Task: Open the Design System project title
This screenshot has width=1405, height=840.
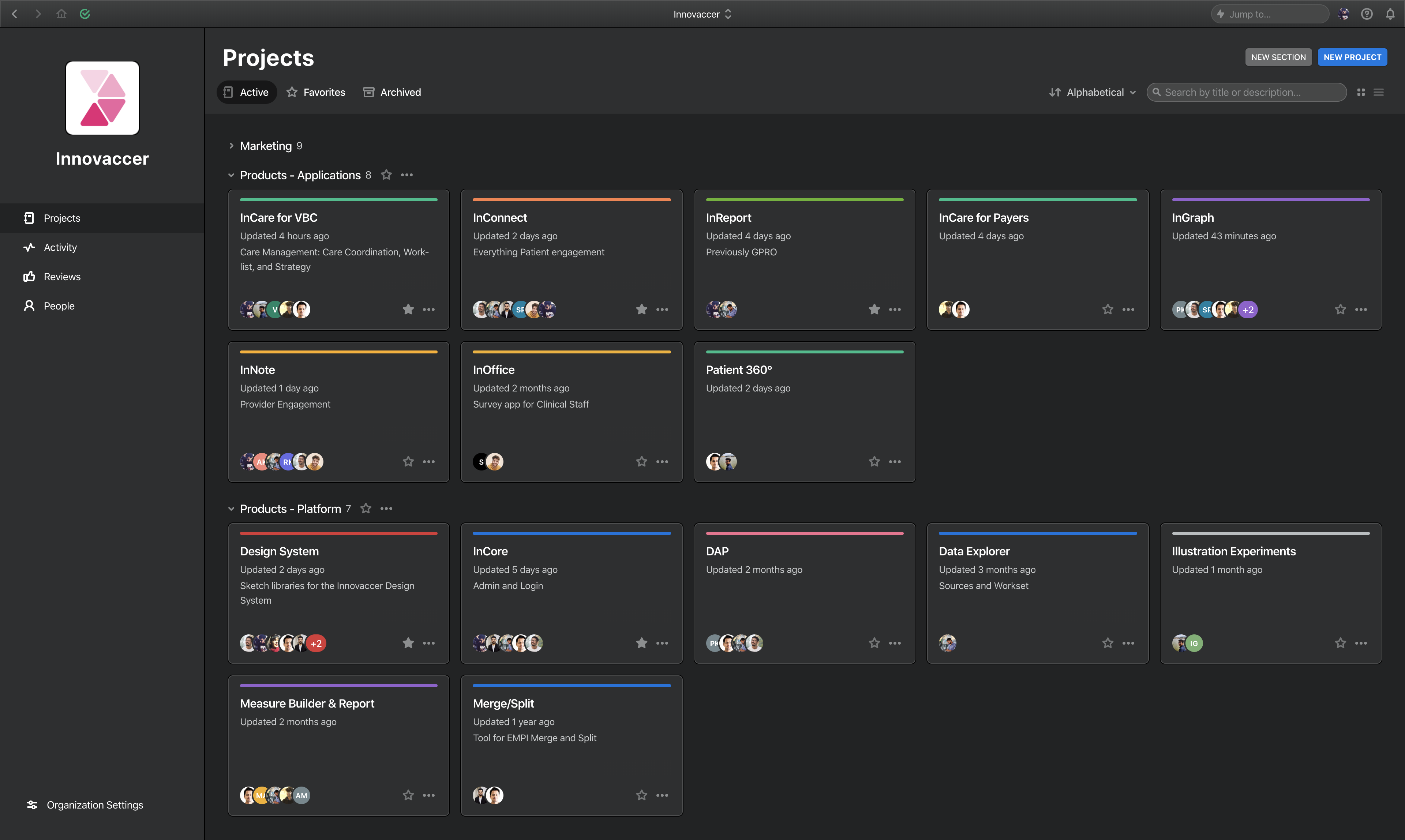Action: click(x=279, y=551)
